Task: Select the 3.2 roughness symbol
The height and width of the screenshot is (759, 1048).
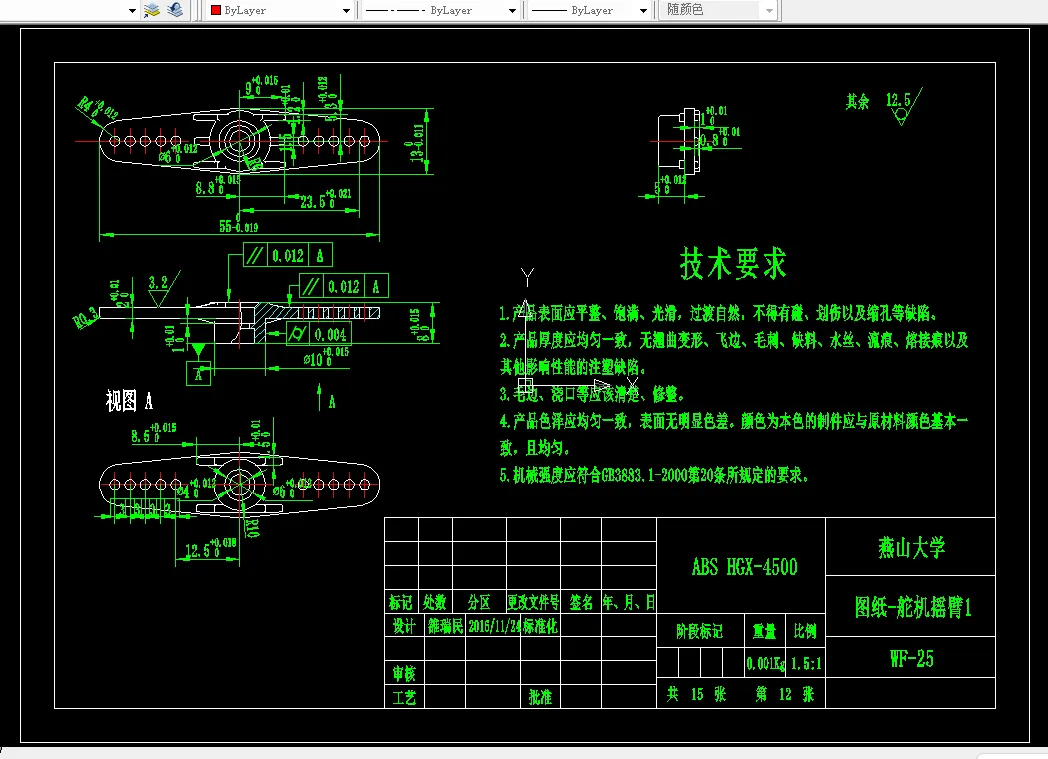Action: (x=158, y=282)
